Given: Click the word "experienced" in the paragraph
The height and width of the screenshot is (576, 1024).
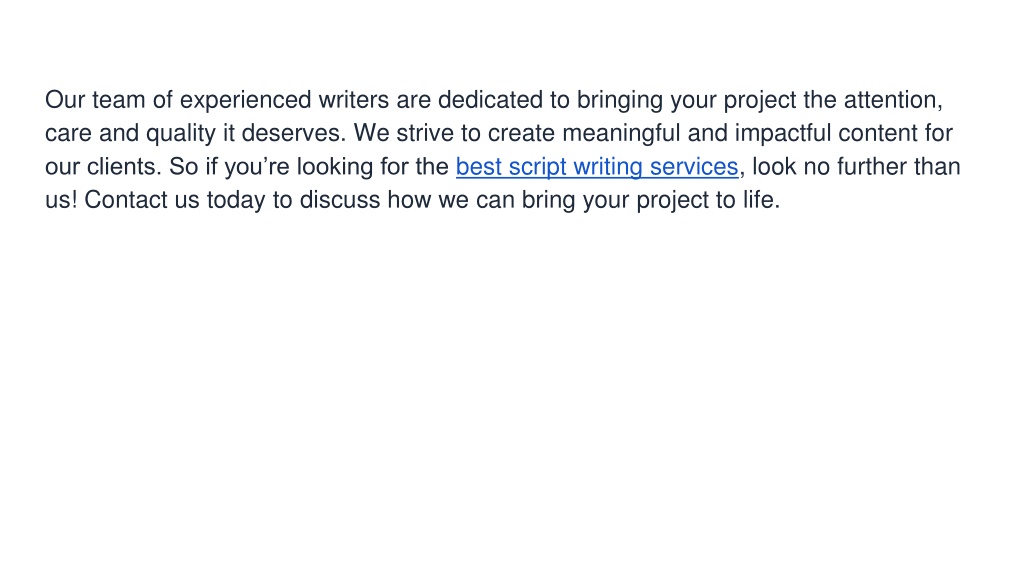Looking at the screenshot, I should coord(246,101).
